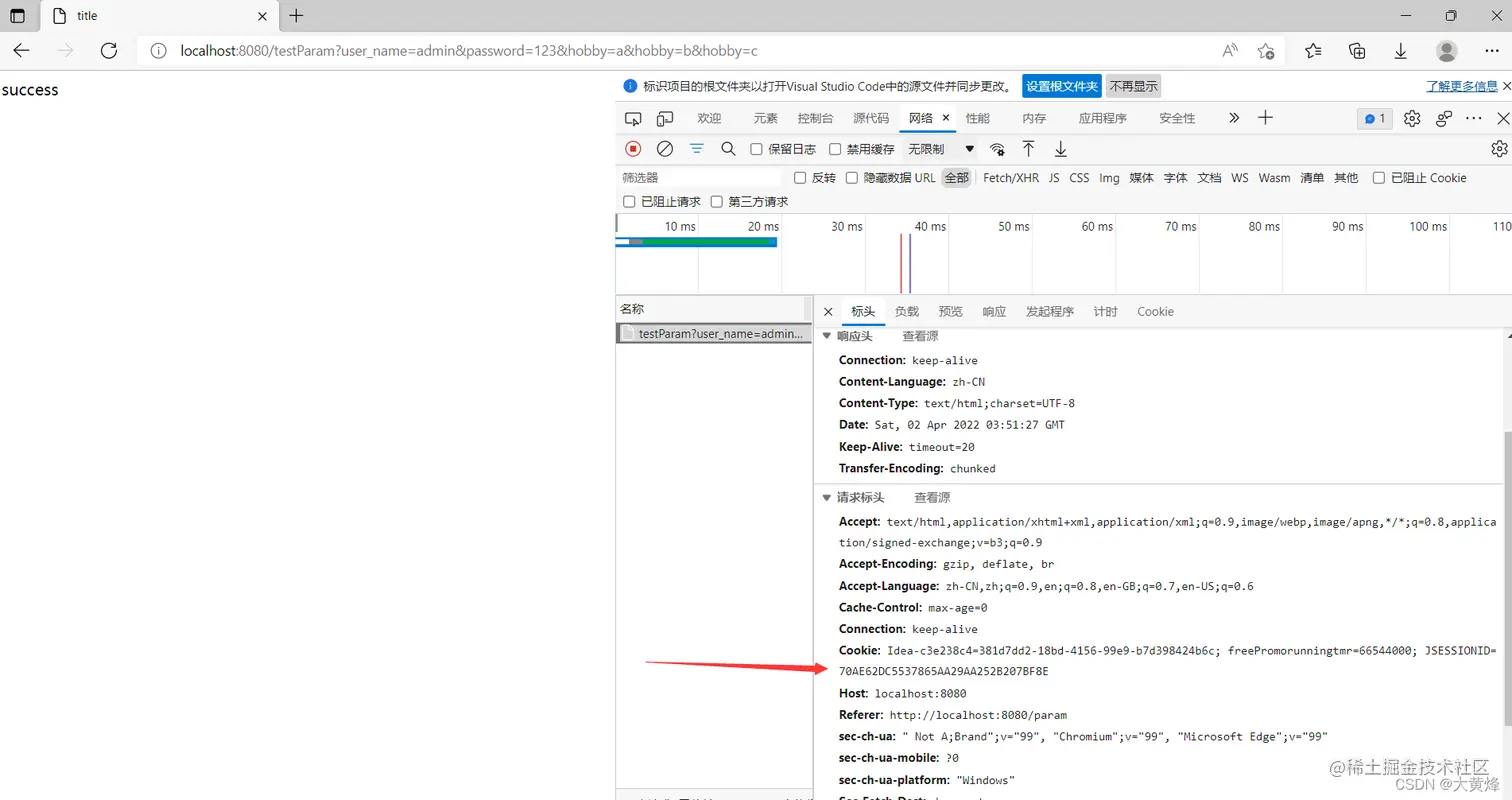Click the export HAR download arrow

click(1061, 149)
